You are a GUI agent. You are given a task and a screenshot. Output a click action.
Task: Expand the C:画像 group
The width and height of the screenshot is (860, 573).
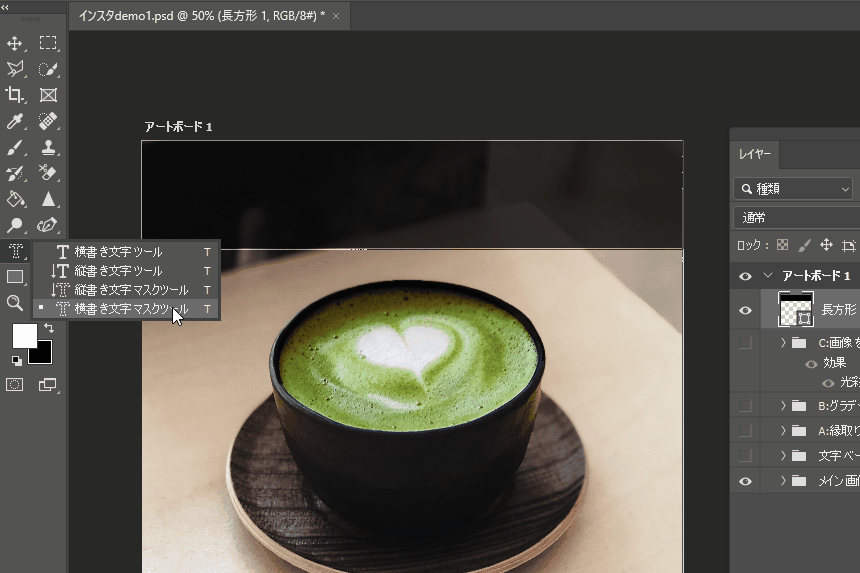[x=783, y=343]
